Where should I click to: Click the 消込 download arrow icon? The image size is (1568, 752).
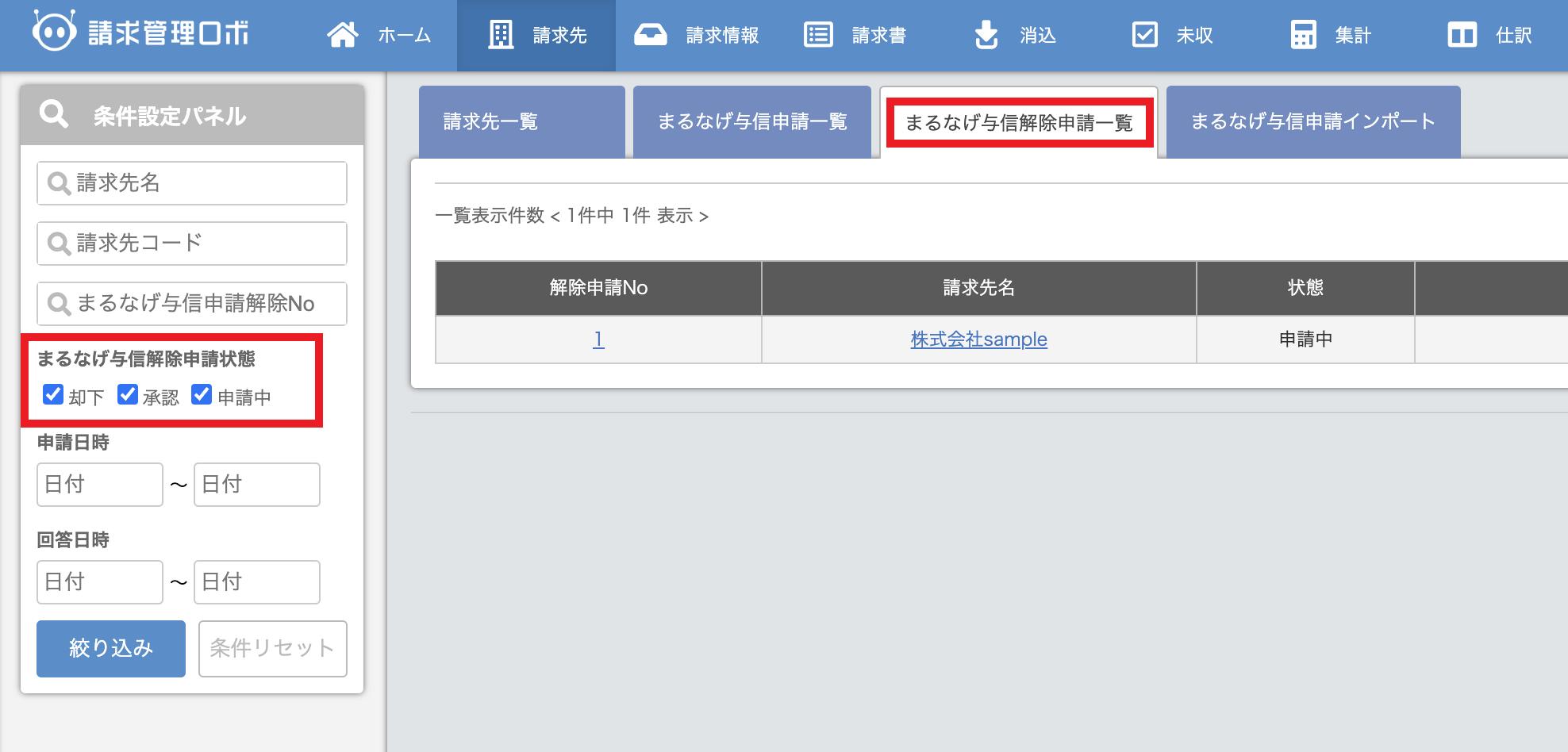pos(986,35)
